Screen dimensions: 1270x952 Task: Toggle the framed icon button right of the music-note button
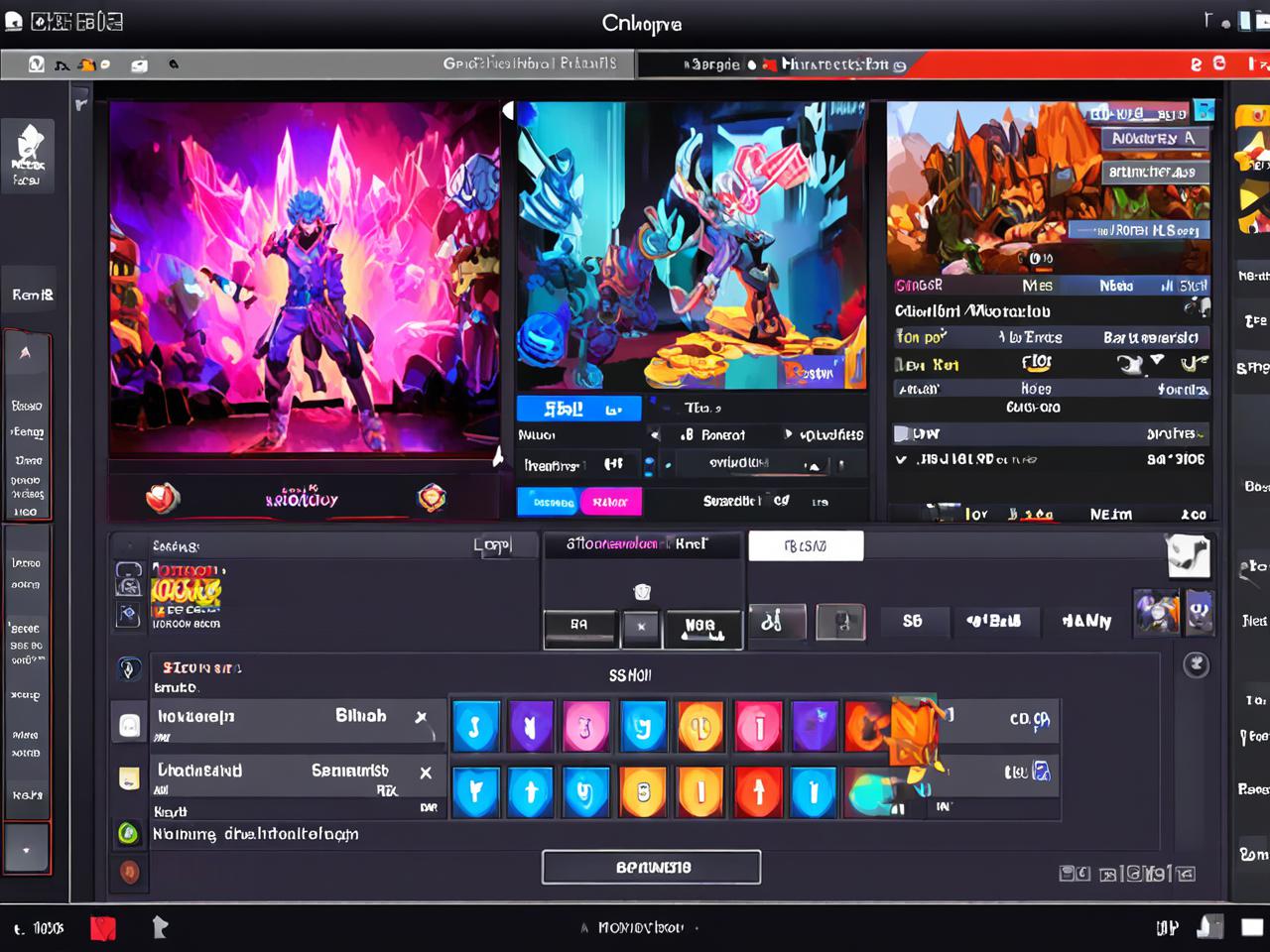tap(840, 622)
